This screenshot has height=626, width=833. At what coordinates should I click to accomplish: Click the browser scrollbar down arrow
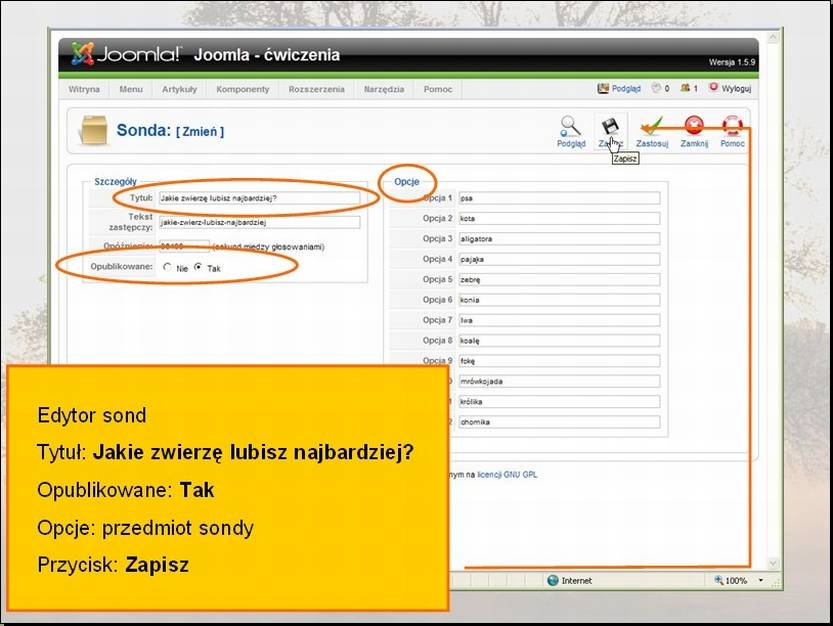tap(773, 563)
